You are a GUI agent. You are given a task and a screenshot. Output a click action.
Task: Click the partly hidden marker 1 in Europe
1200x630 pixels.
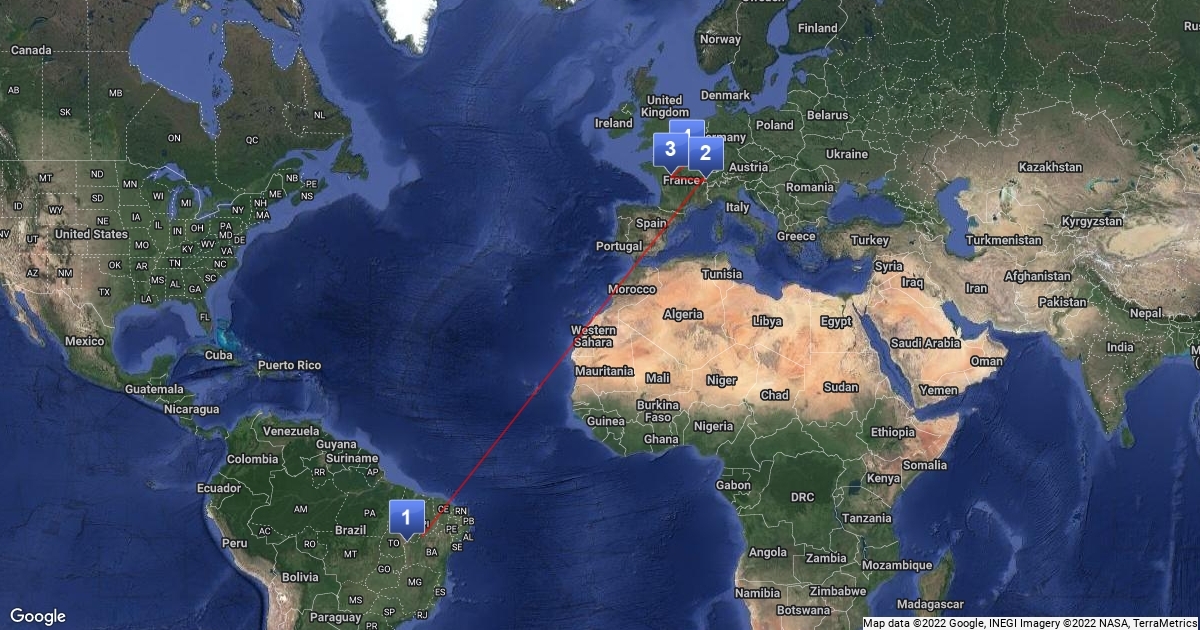pyautogui.click(x=687, y=128)
